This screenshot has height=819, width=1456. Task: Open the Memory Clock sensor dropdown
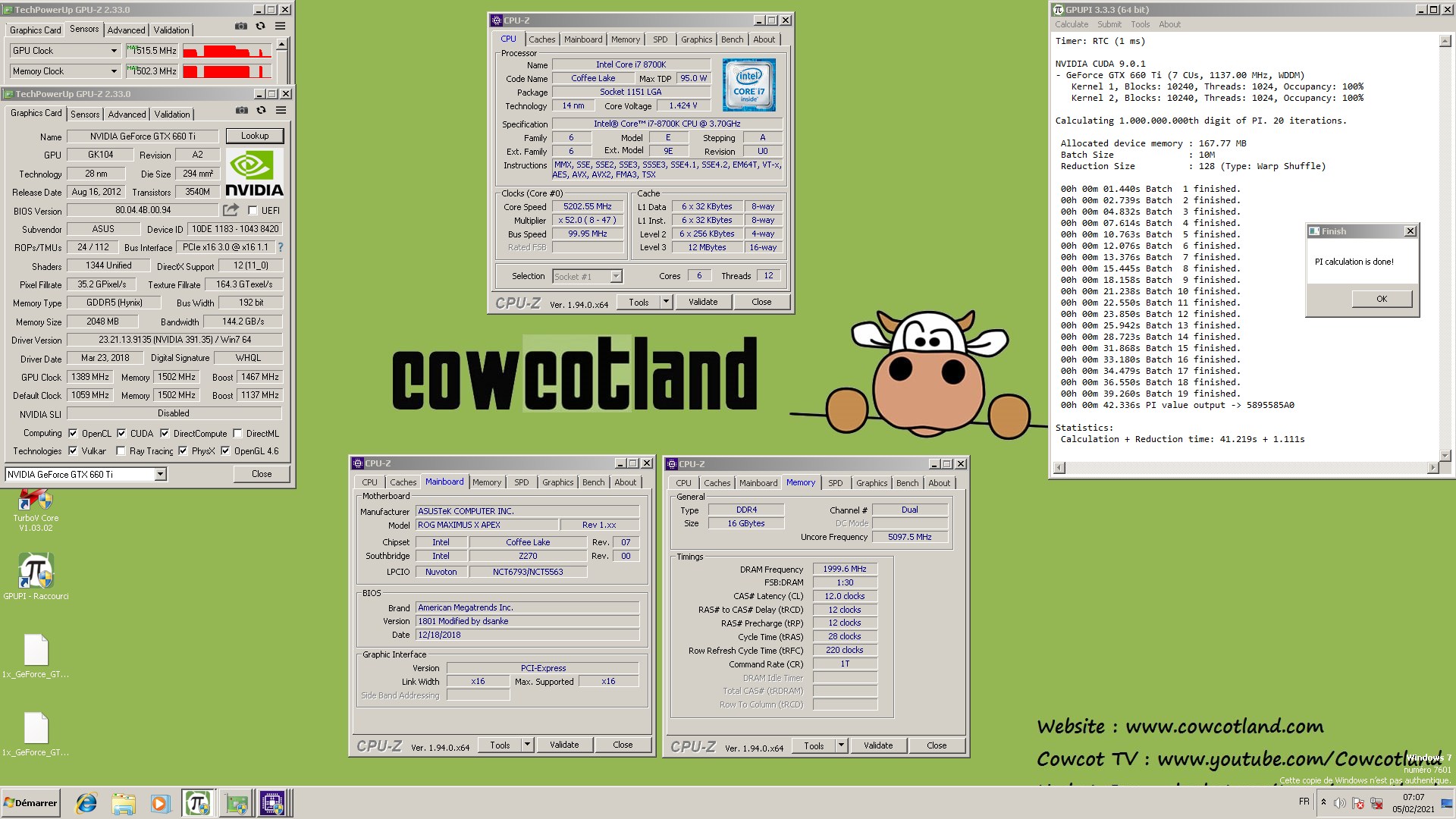click(x=114, y=71)
